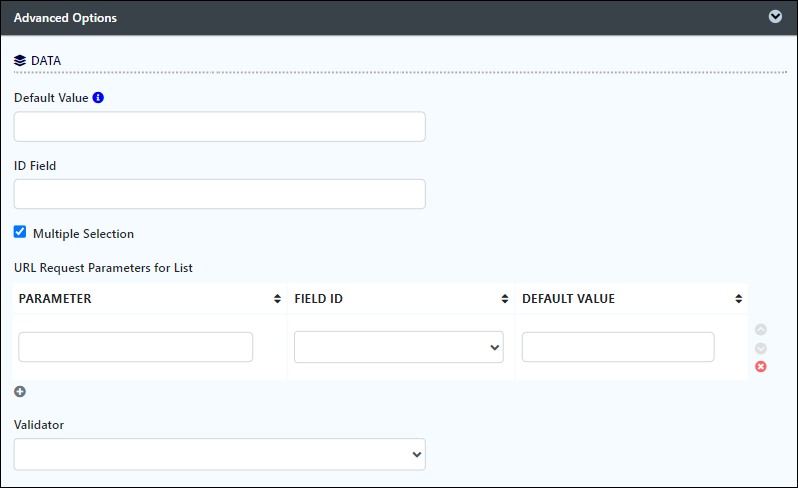798x488 pixels.
Task: Sort by the PARAMETER column arrows
Action: (x=277, y=299)
